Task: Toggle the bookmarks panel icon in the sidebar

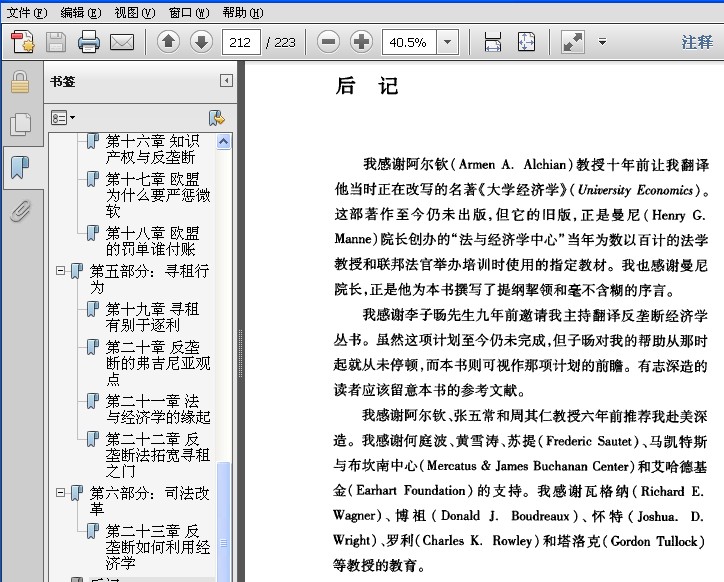Action: [x=20, y=167]
